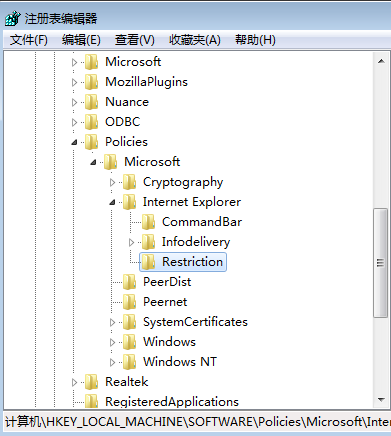Click the vertical scrollbar thumb

coord(381,263)
